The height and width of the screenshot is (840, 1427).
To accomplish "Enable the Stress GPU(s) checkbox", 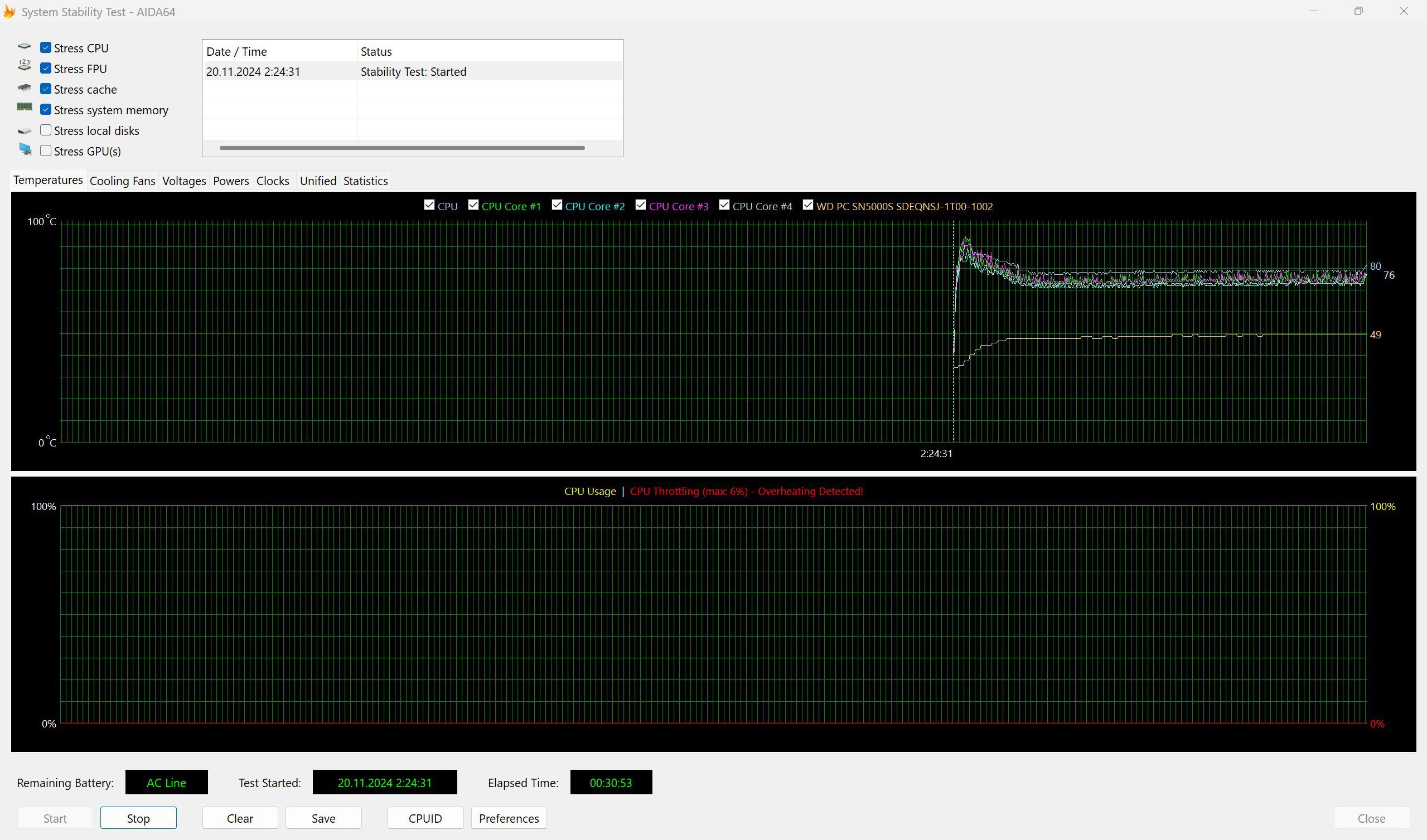I will [x=45, y=151].
